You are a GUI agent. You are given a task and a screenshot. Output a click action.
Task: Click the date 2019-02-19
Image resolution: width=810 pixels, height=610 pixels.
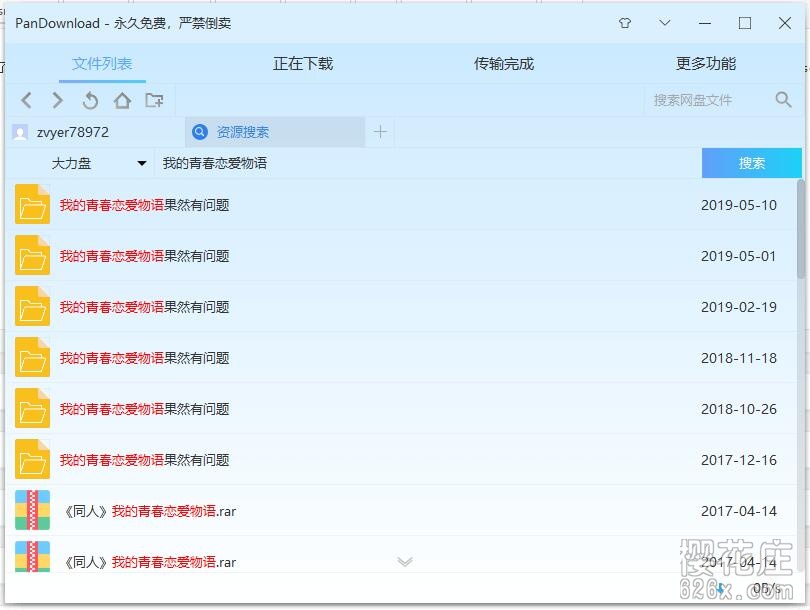pos(739,307)
